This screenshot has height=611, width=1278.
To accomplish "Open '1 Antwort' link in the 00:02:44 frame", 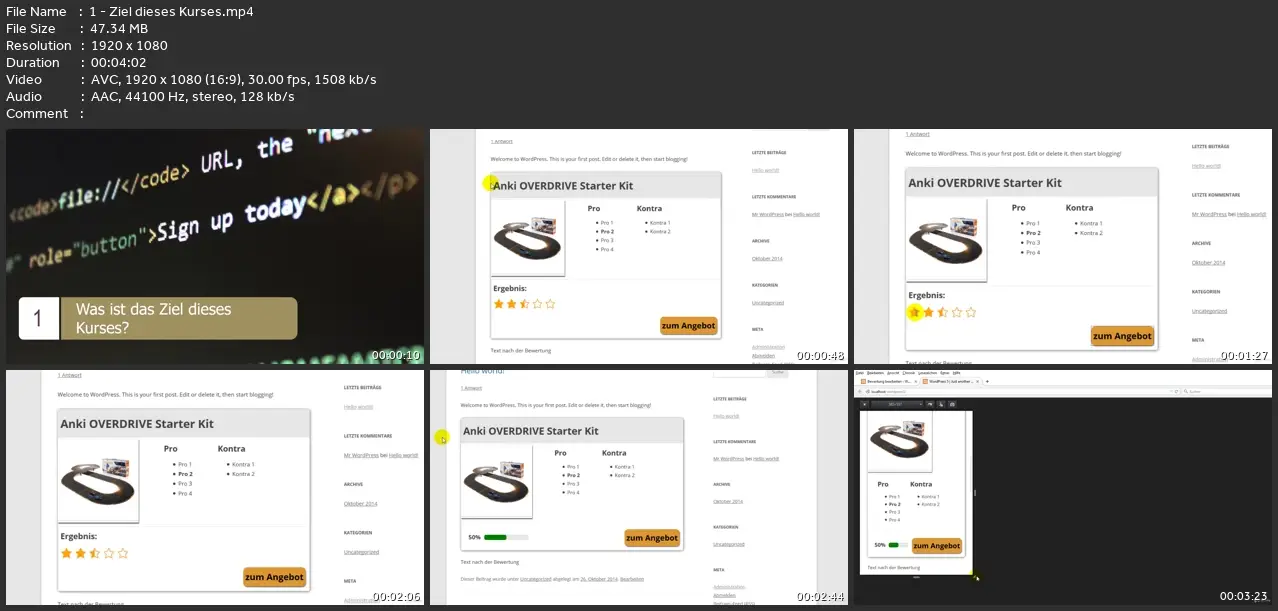I will [471, 388].
